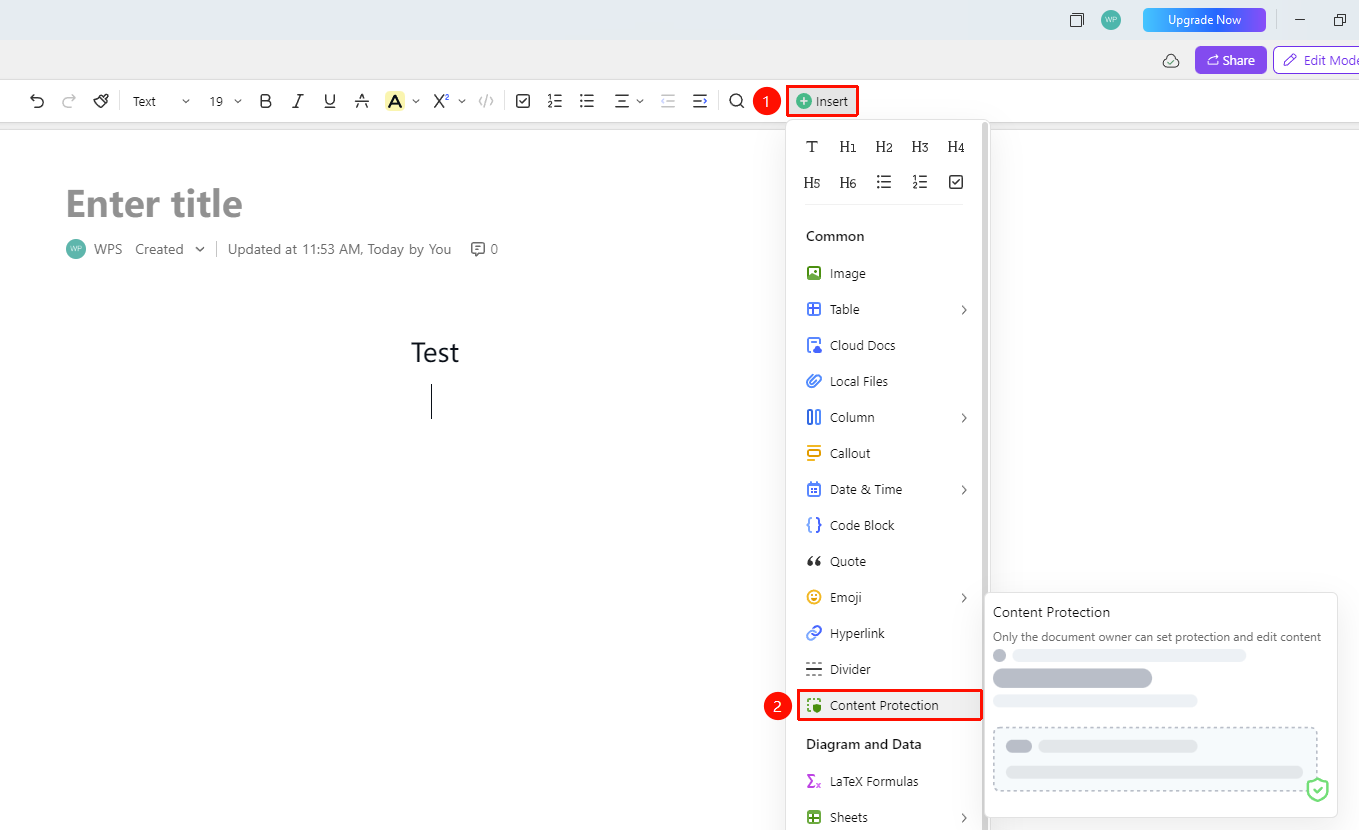This screenshot has height=830, width=1359.
Task: Click the Enter title field
Action: point(154,204)
